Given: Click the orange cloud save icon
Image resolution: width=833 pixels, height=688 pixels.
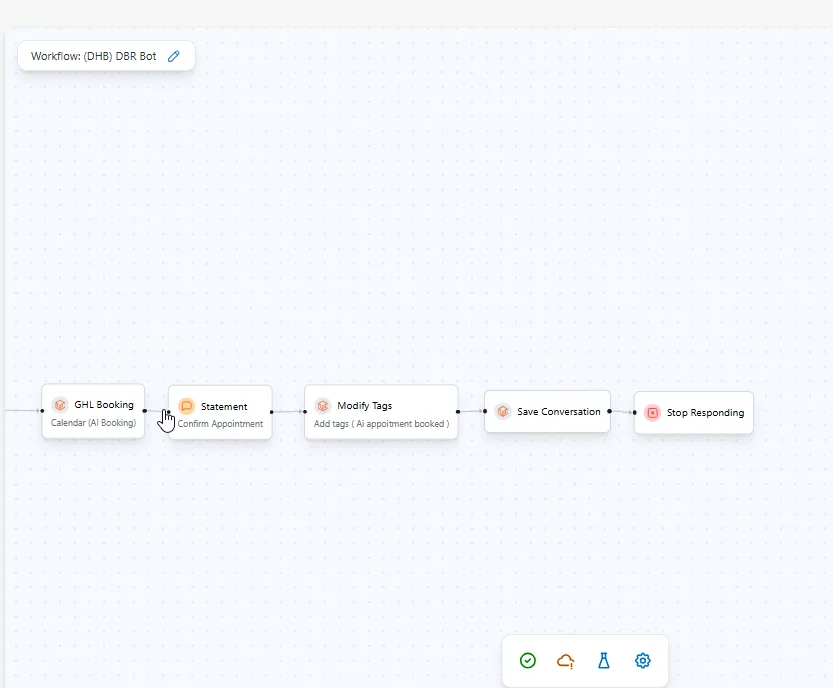Looking at the screenshot, I should 566,661.
